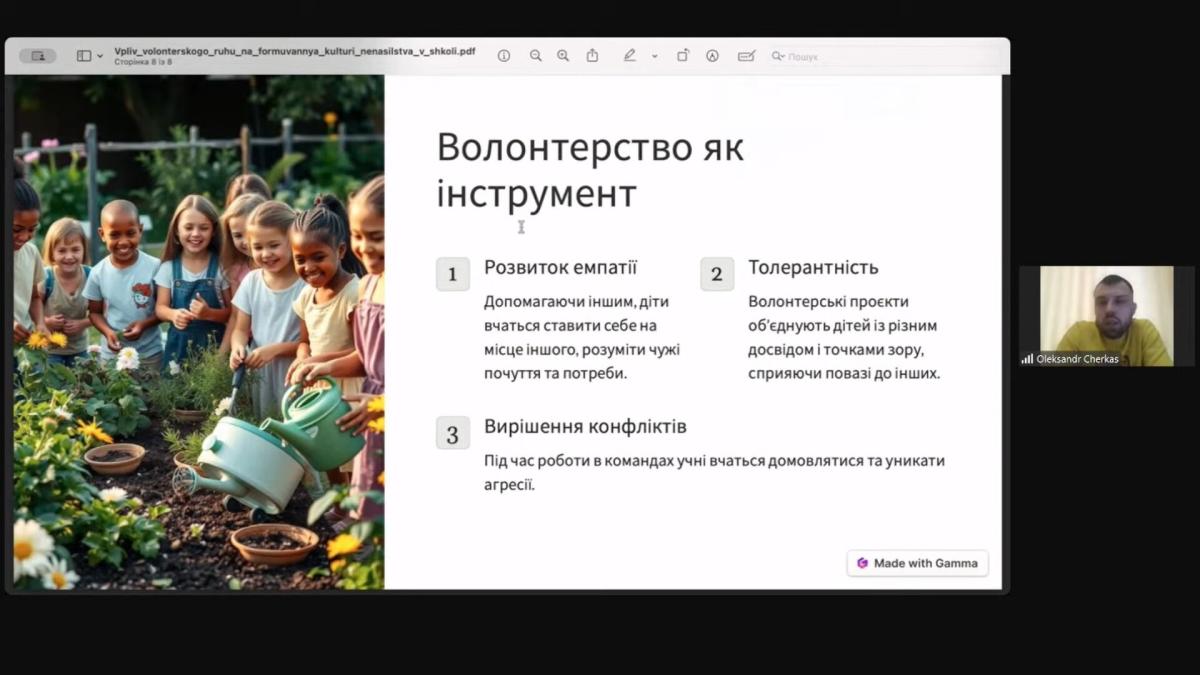The image size is (1200, 675).
Task: Click the sidebar view toggle icon
Action: [x=84, y=56]
